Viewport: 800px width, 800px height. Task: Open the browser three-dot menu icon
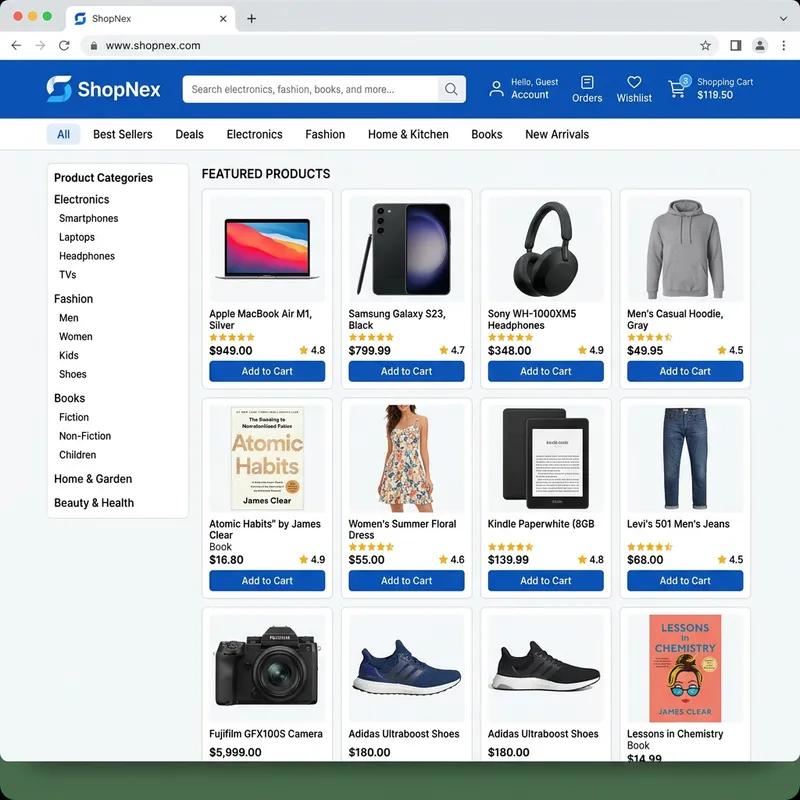tap(785, 45)
